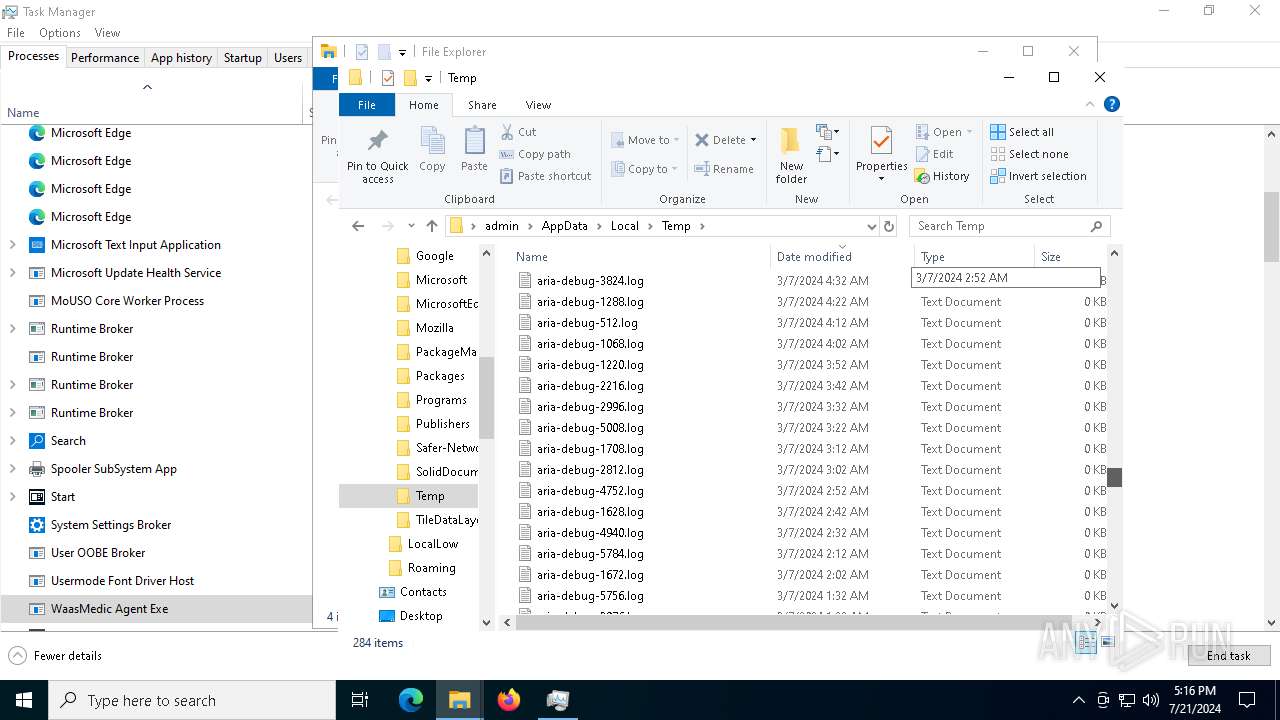The image size is (1280, 720).
Task: Click the Task Manager vertical scrollbar
Action: [1271, 228]
